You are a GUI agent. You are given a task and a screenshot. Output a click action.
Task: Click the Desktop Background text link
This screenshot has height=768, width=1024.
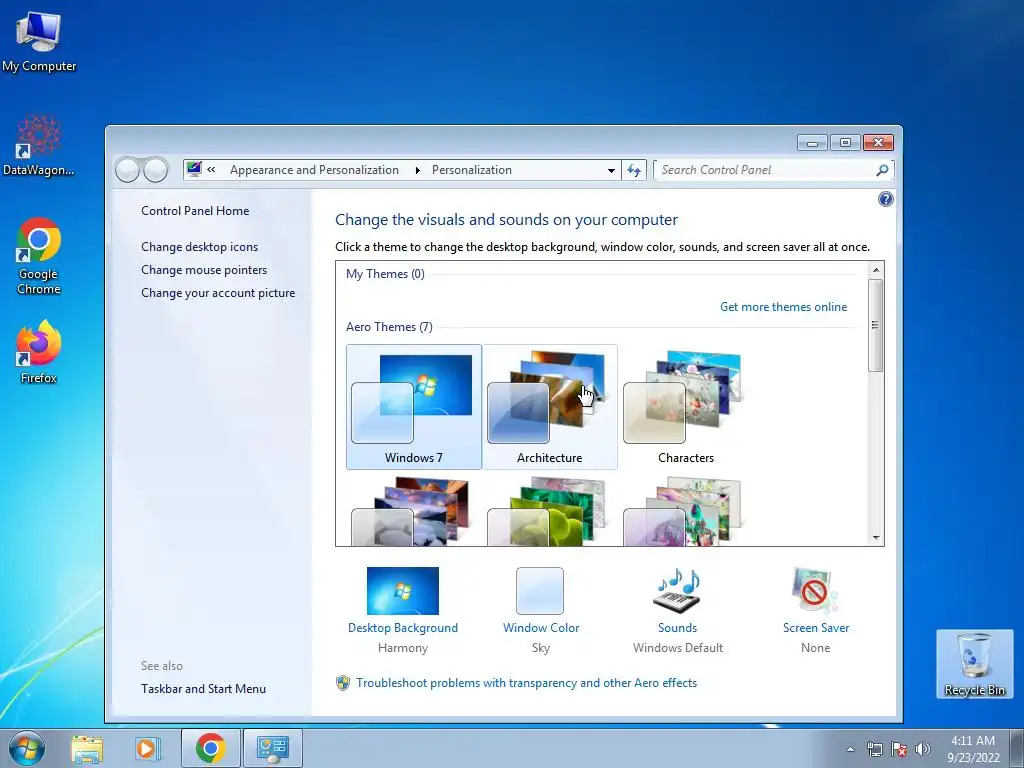pos(403,628)
